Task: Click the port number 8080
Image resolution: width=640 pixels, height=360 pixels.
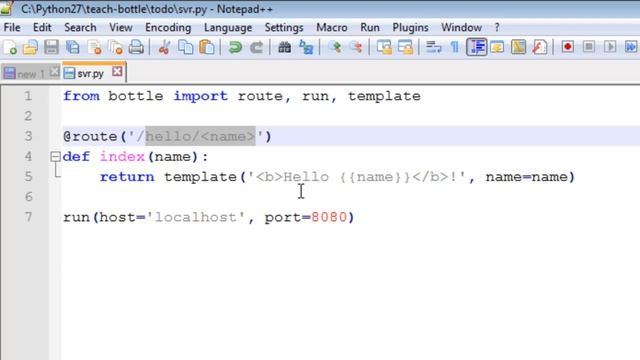Action: (x=329, y=217)
